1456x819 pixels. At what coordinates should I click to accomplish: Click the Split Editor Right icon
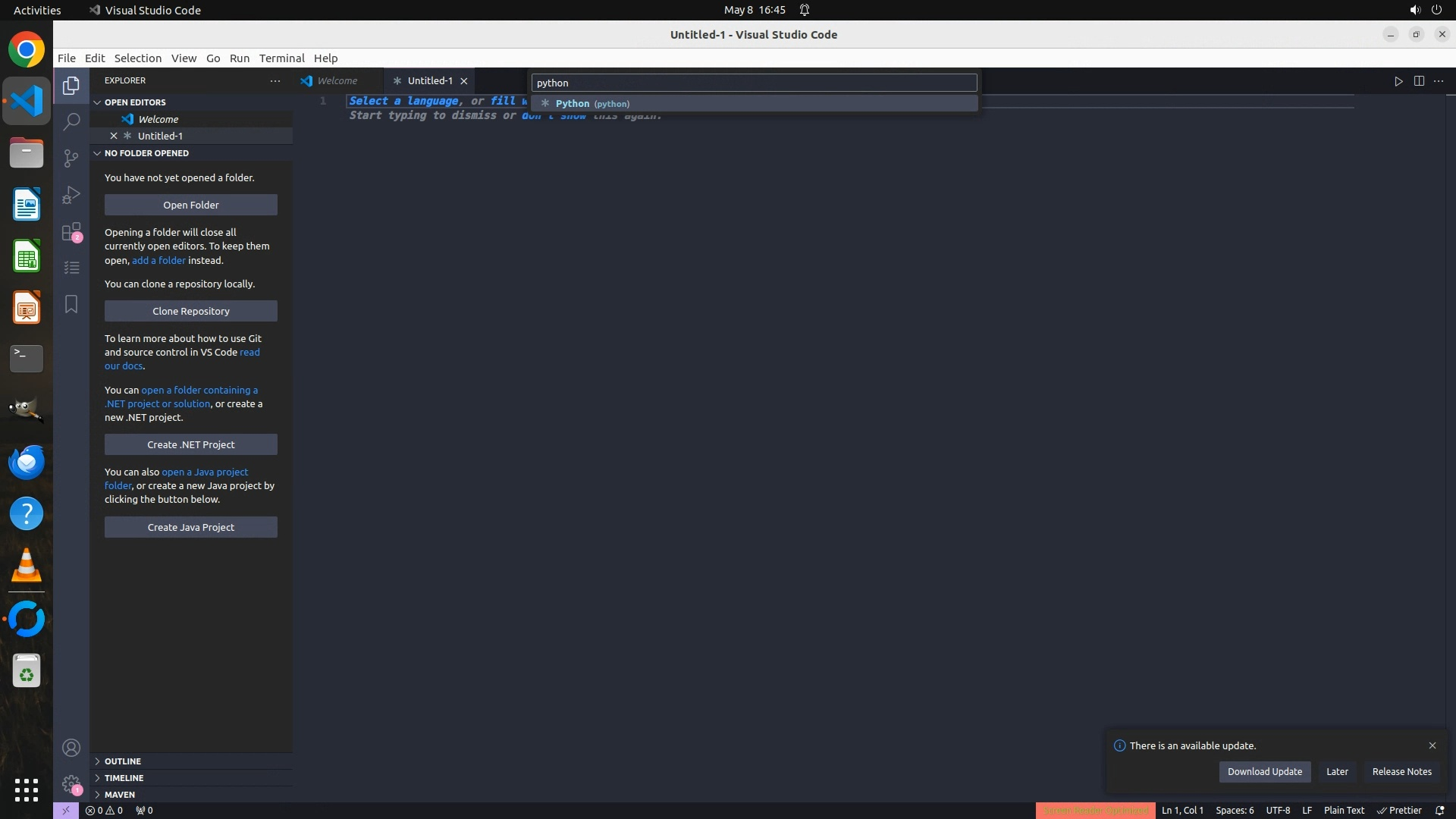pos(1419,81)
